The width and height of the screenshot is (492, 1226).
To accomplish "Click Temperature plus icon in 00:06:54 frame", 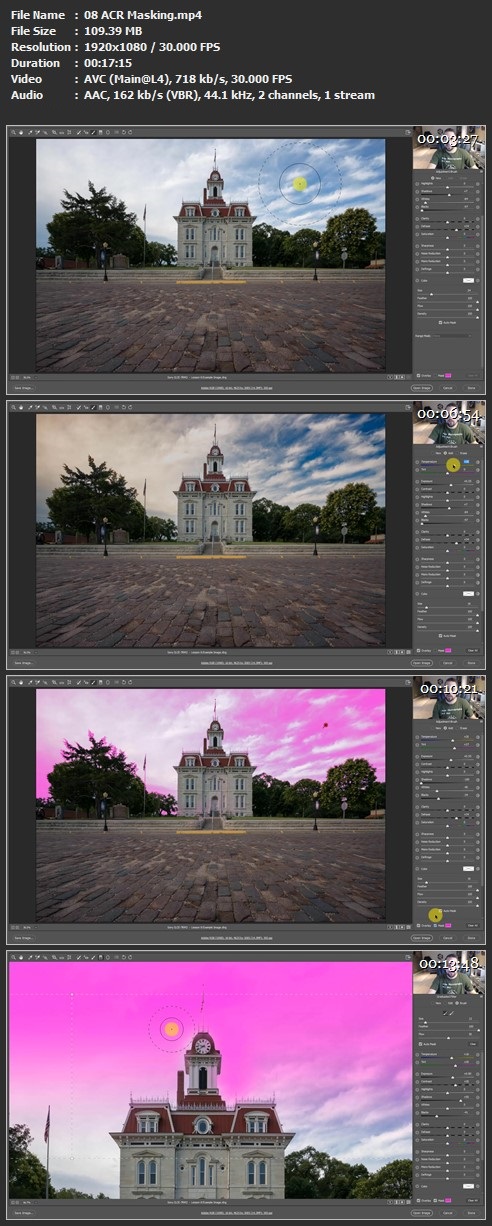I will tap(478, 462).
